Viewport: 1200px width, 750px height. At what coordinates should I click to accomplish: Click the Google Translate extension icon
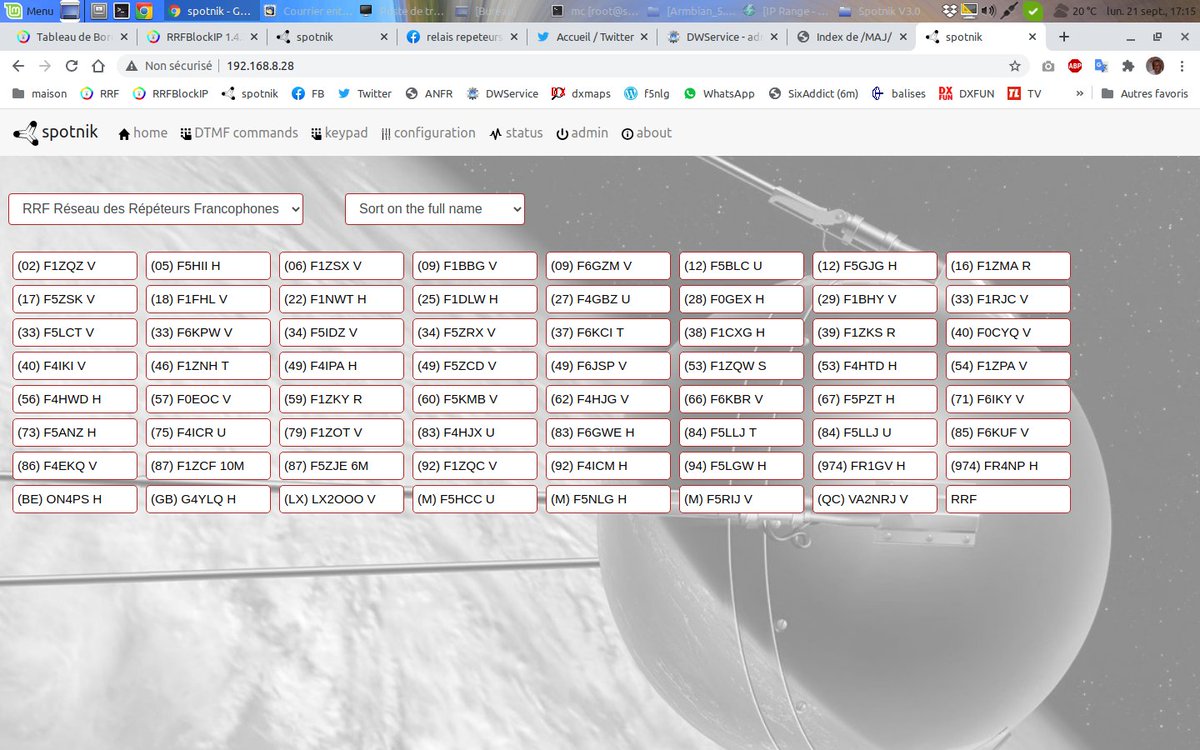click(x=1101, y=66)
